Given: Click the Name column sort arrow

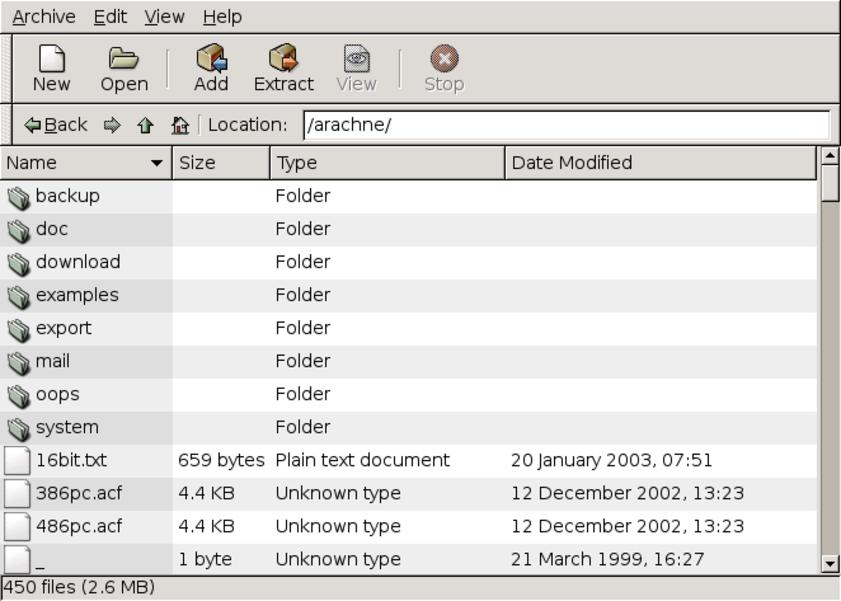Looking at the screenshot, I should pos(157,163).
